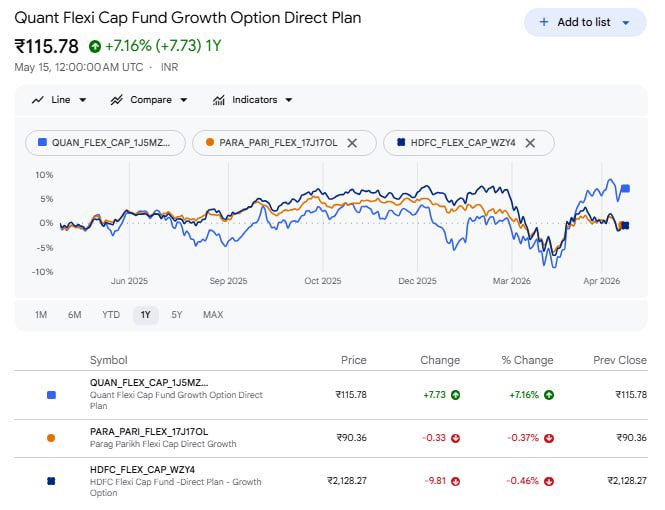Image resolution: width=665 pixels, height=510 pixels.
Task: Open PARA_PARI_FLEX_17J17OL symbol in table
Action: click(x=149, y=432)
